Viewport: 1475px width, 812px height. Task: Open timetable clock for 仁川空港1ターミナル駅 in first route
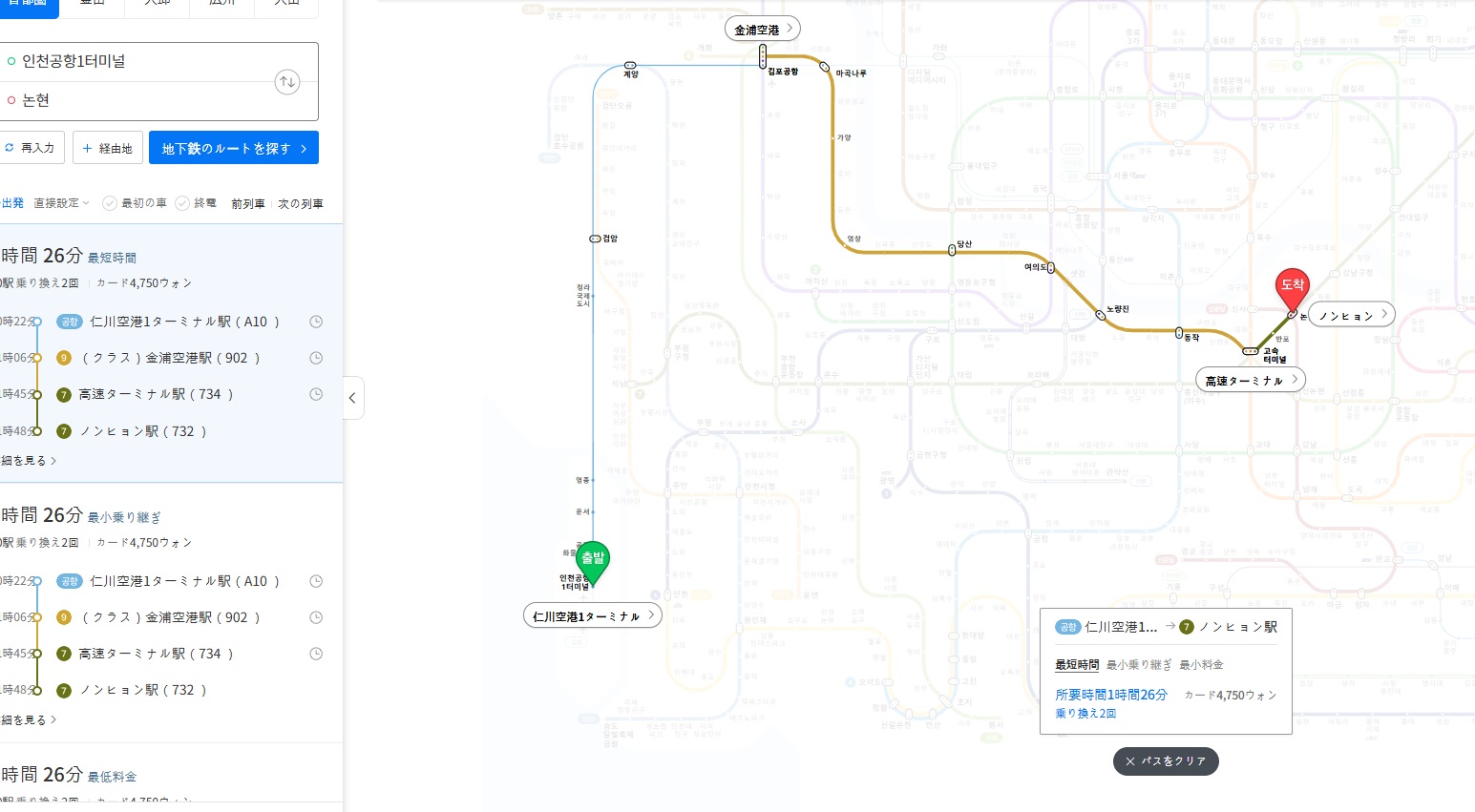click(x=316, y=323)
